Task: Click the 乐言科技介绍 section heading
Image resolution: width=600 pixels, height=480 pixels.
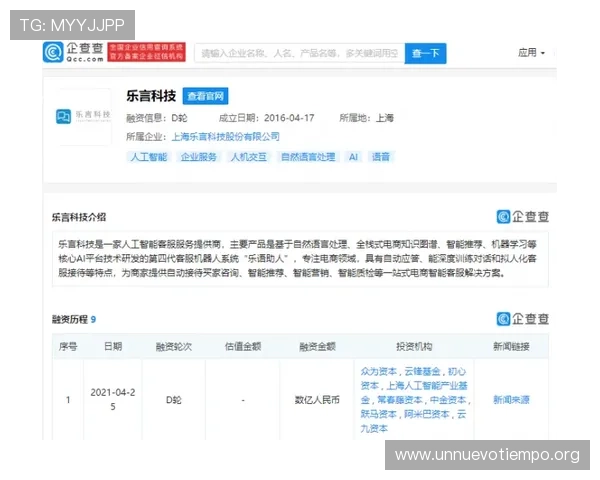Action: click(x=79, y=217)
